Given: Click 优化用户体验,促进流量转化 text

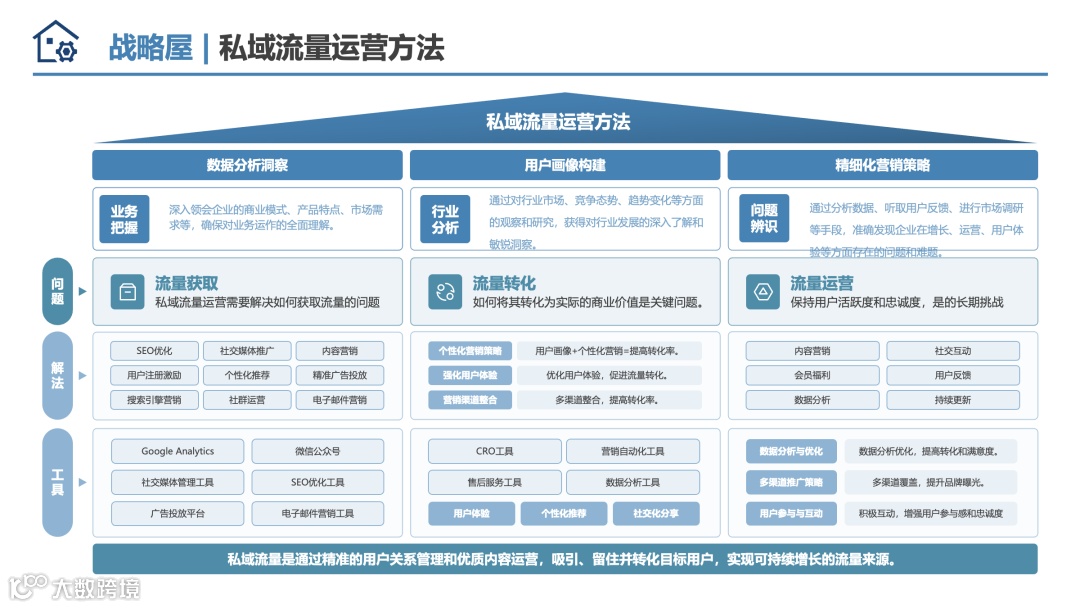Looking at the screenshot, I should click(607, 375).
